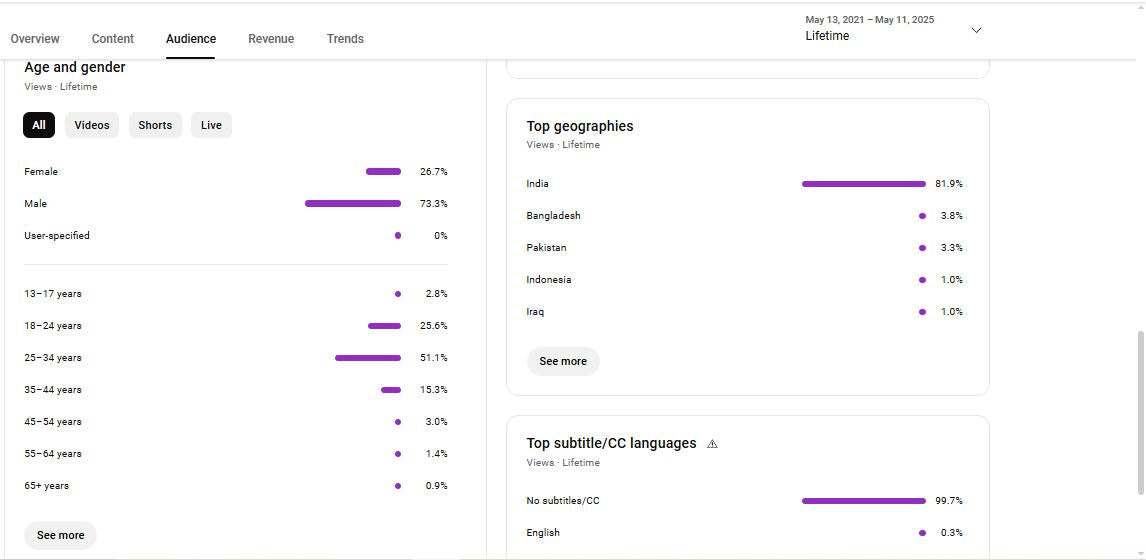
Task: Filter age and gender by Videos
Action: [92, 125]
